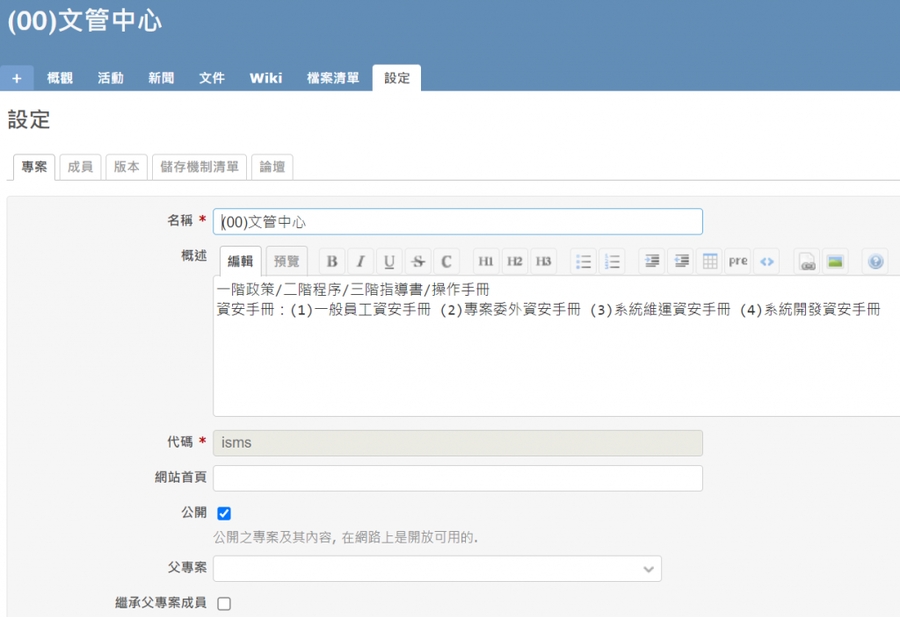The height and width of the screenshot is (617, 900).
Task: Open the 成員 settings tab
Action: [80, 167]
